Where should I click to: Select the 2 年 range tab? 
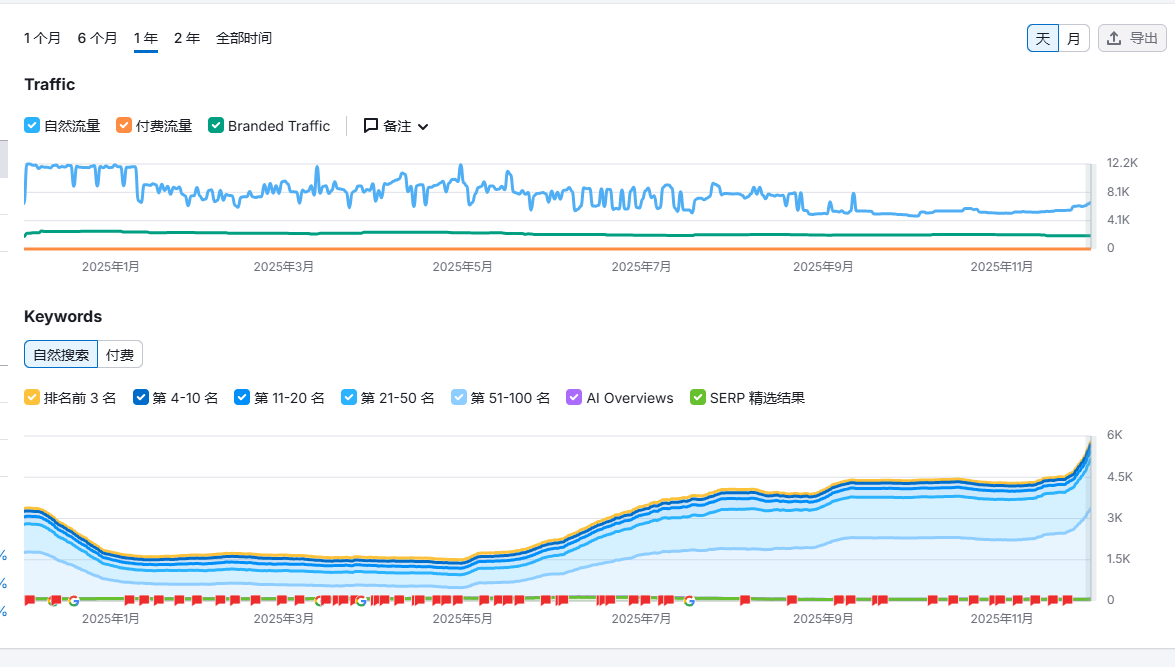186,39
